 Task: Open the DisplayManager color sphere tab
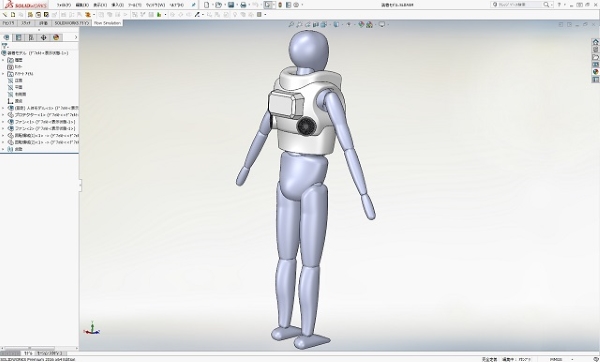click(56, 37)
